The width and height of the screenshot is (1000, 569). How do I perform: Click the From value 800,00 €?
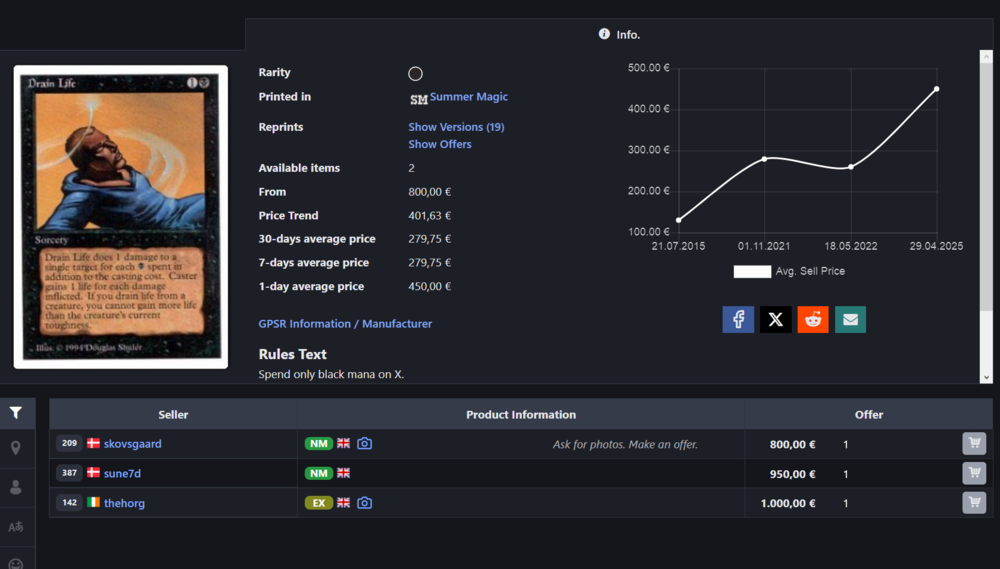[x=430, y=192]
